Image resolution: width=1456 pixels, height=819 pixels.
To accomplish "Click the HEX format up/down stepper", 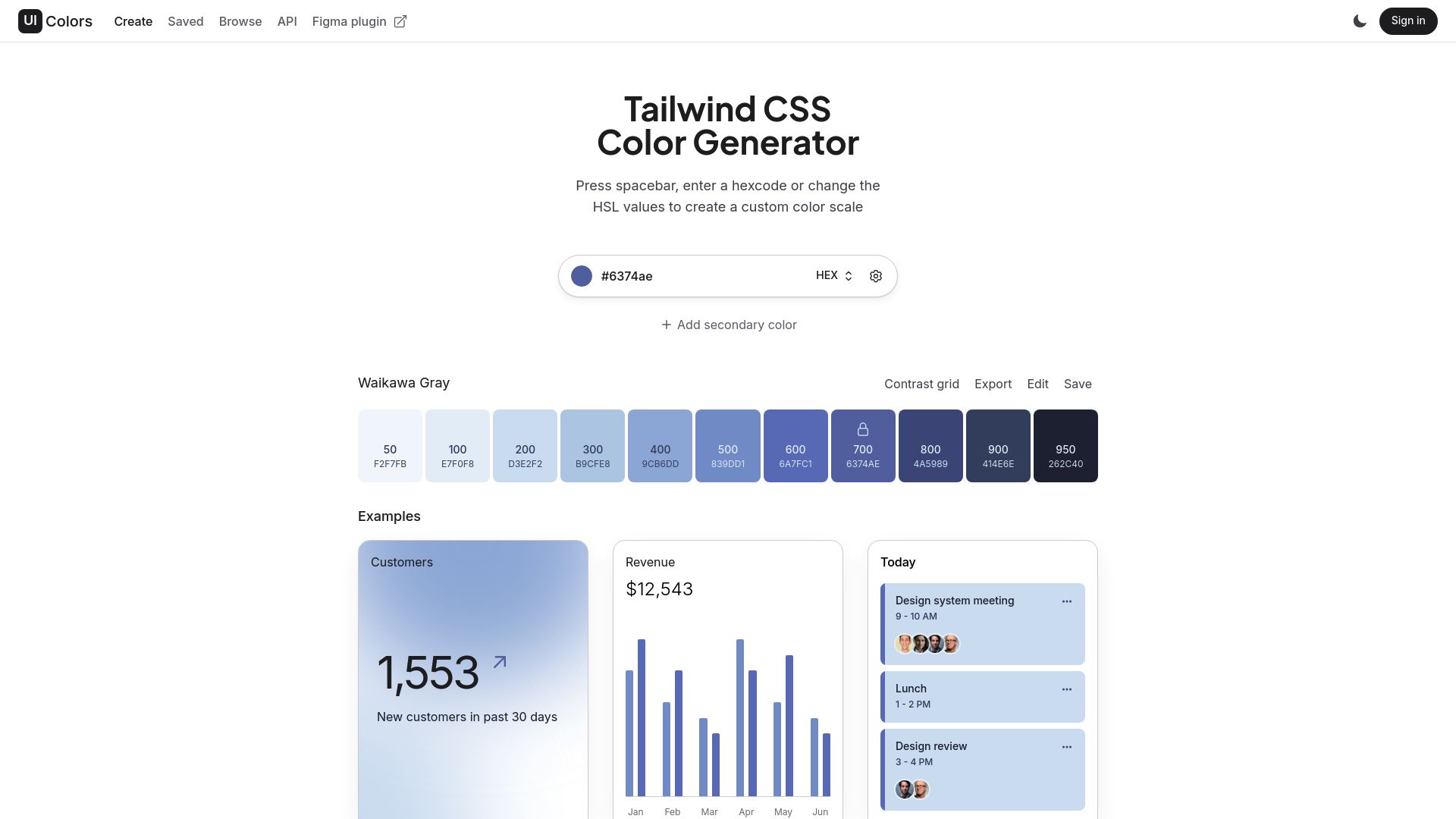I will pyautogui.click(x=849, y=275).
